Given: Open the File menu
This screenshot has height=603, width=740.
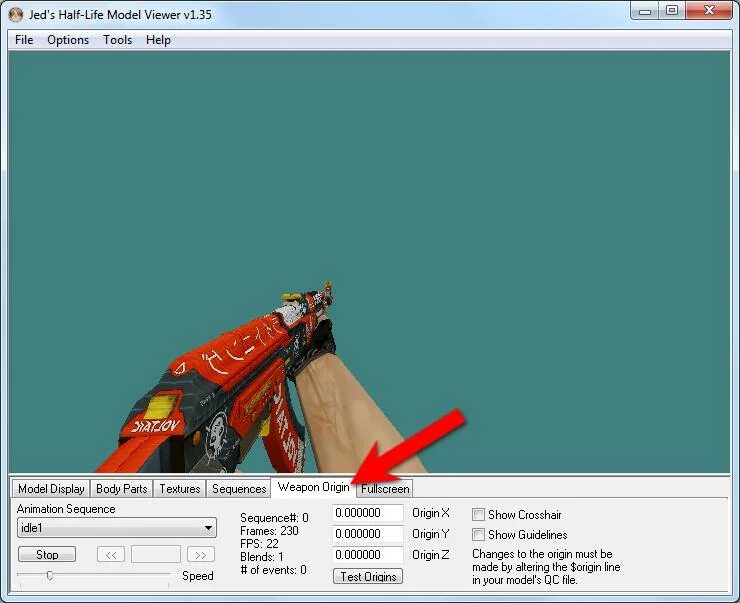Looking at the screenshot, I should (x=24, y=40).
